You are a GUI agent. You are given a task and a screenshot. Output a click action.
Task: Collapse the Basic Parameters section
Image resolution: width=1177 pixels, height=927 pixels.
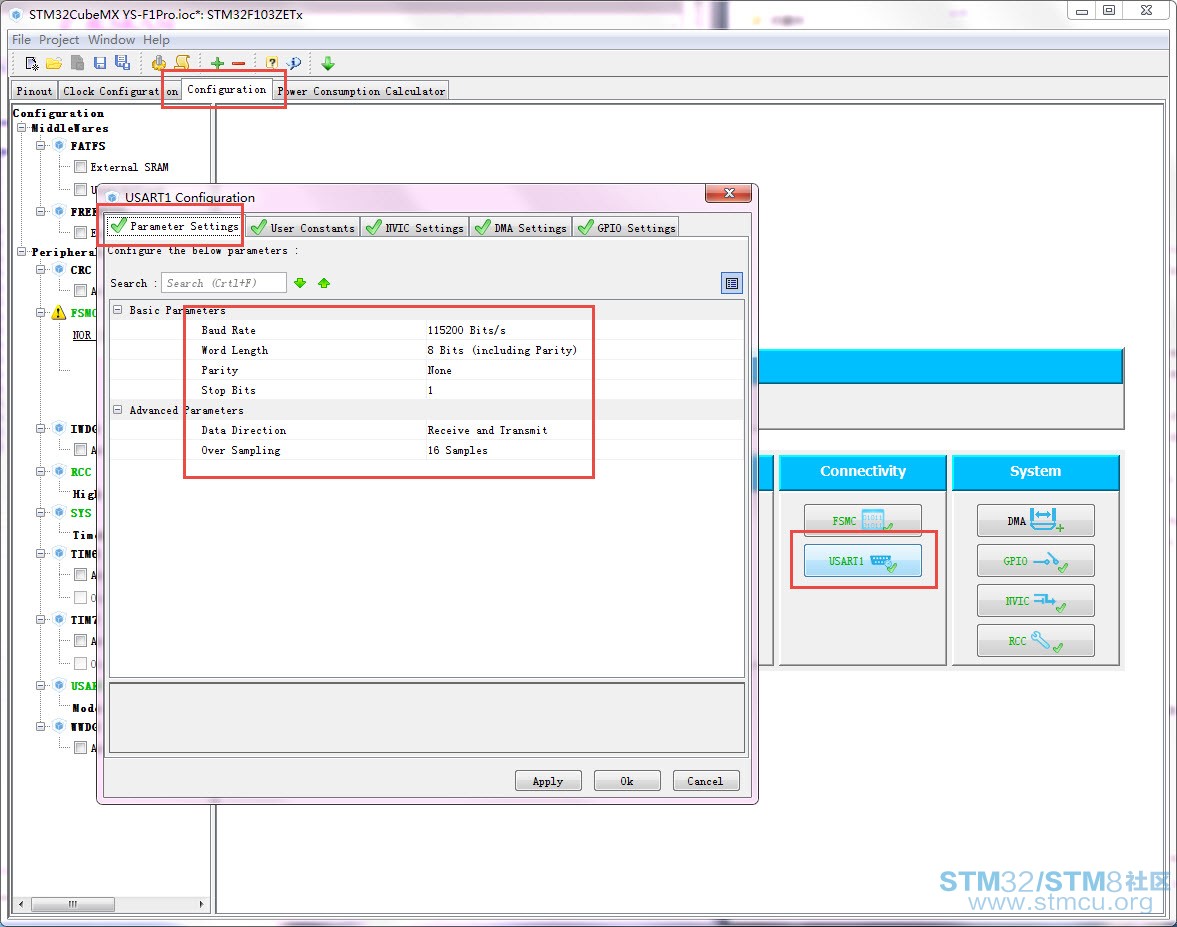(118, 310)
